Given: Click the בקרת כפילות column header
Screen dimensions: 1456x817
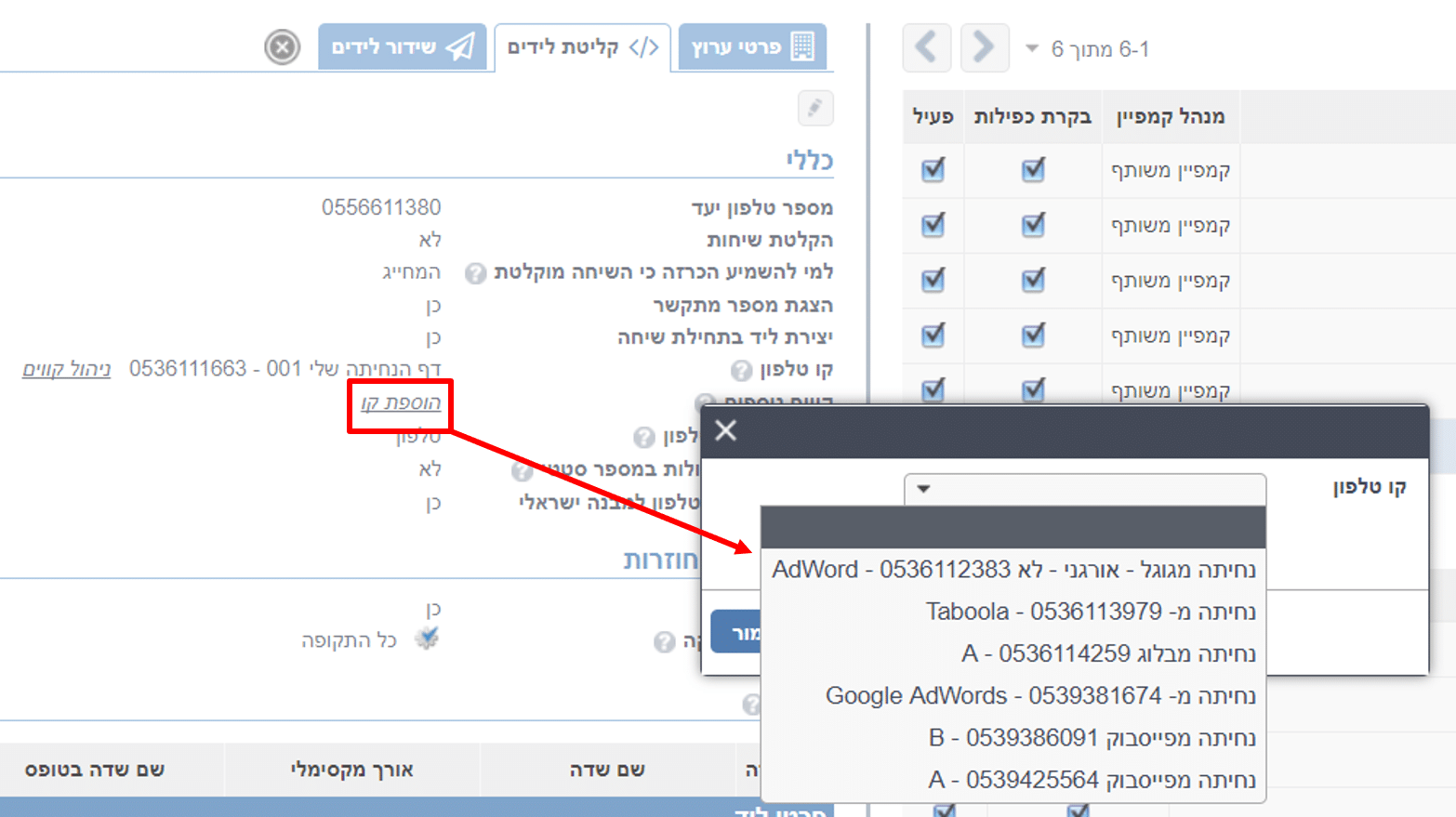Looking at the screenshot, I should (1033, 116).
